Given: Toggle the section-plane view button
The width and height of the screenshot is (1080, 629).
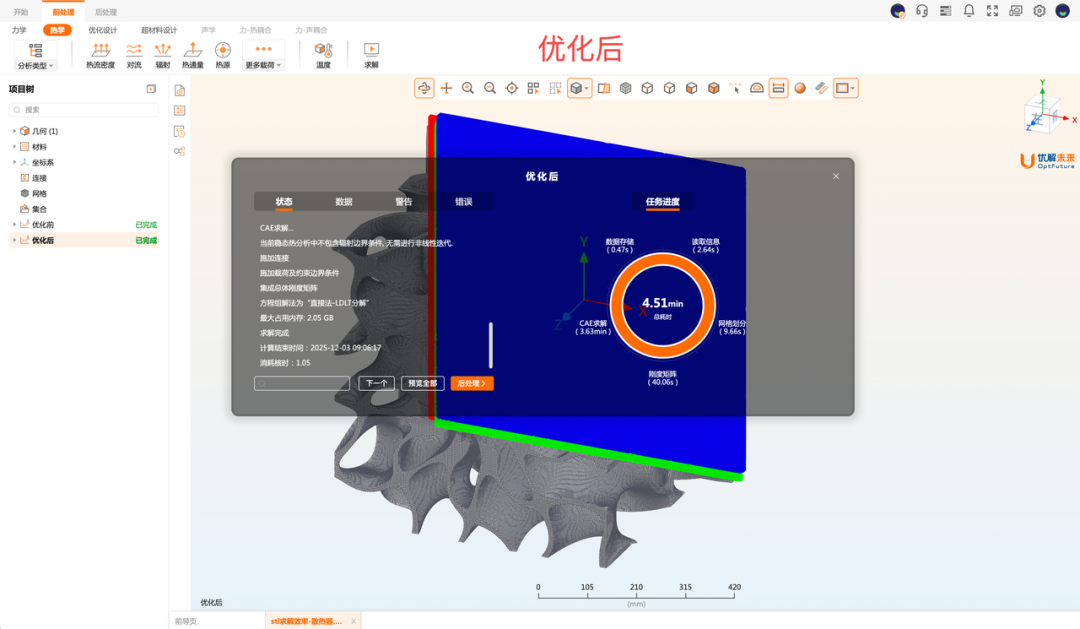Looking at the screenshot, I should [604, 88].
